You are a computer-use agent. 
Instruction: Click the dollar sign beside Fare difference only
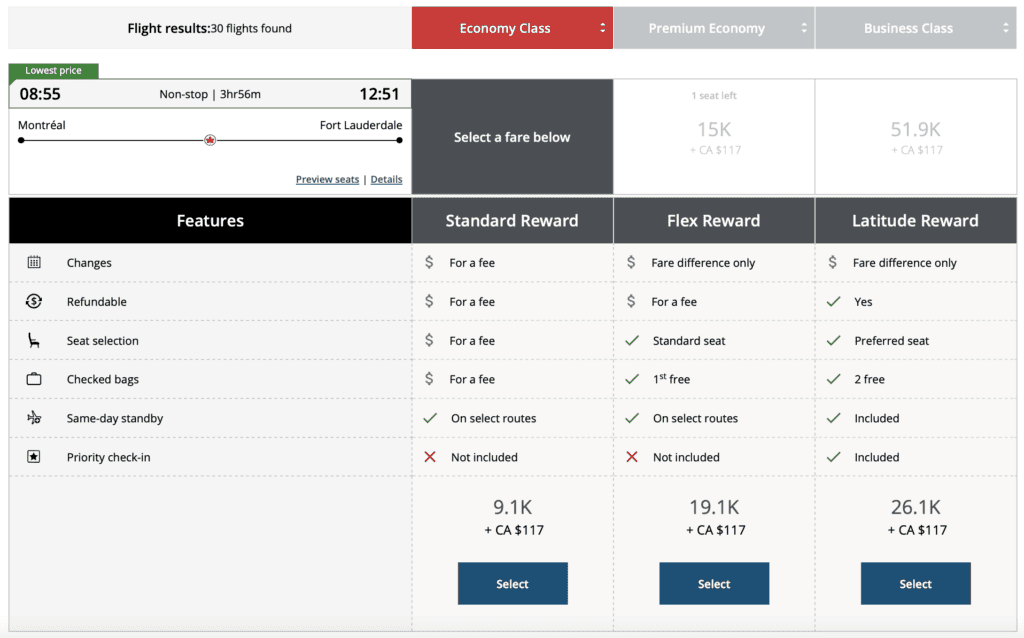[632, 262]
